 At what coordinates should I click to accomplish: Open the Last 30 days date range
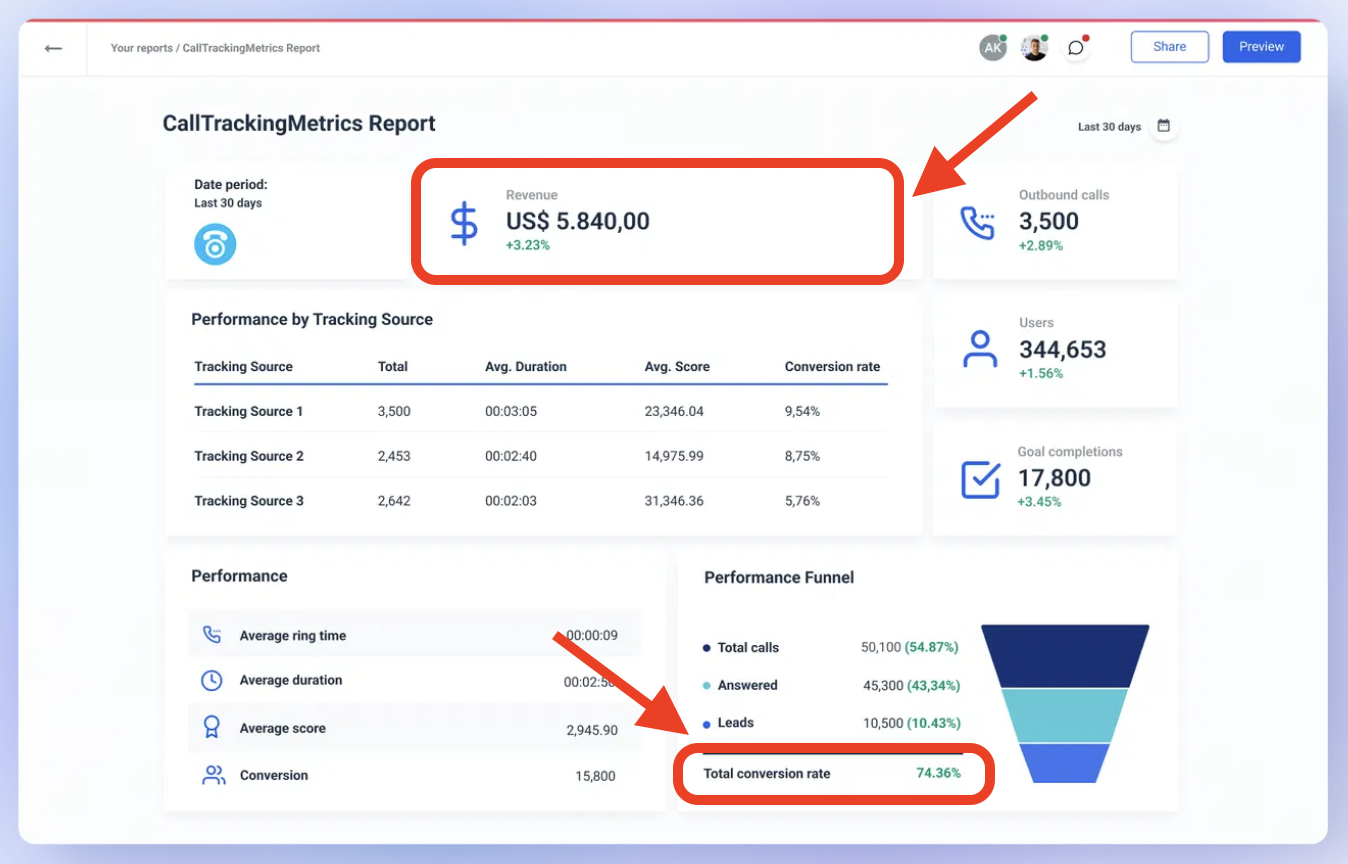tap(1109, 127)
